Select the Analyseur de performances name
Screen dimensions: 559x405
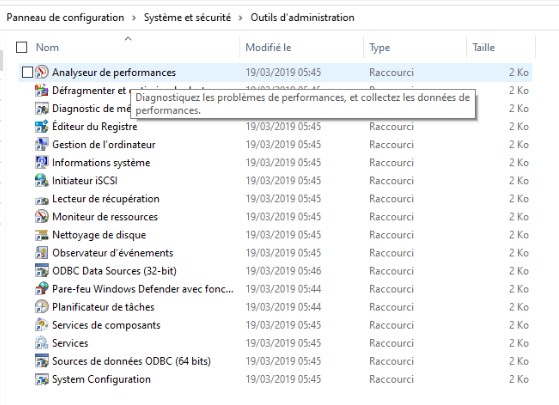tap(114, 72)
